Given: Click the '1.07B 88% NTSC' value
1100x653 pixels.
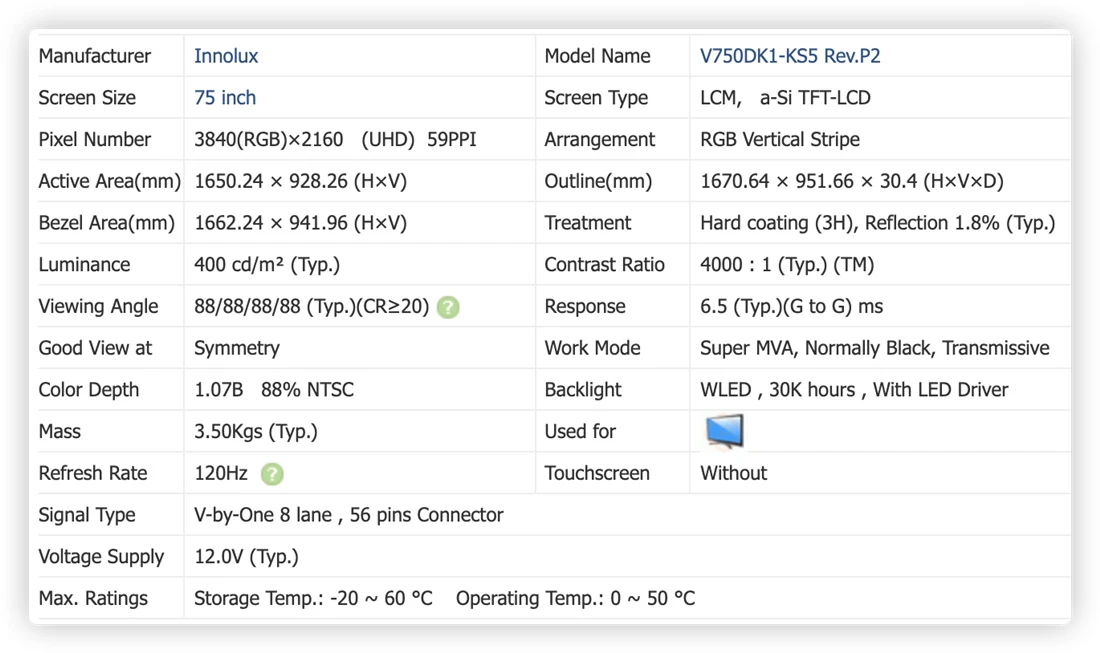Looking at the screenshot, I should click(x=274, y=390).
